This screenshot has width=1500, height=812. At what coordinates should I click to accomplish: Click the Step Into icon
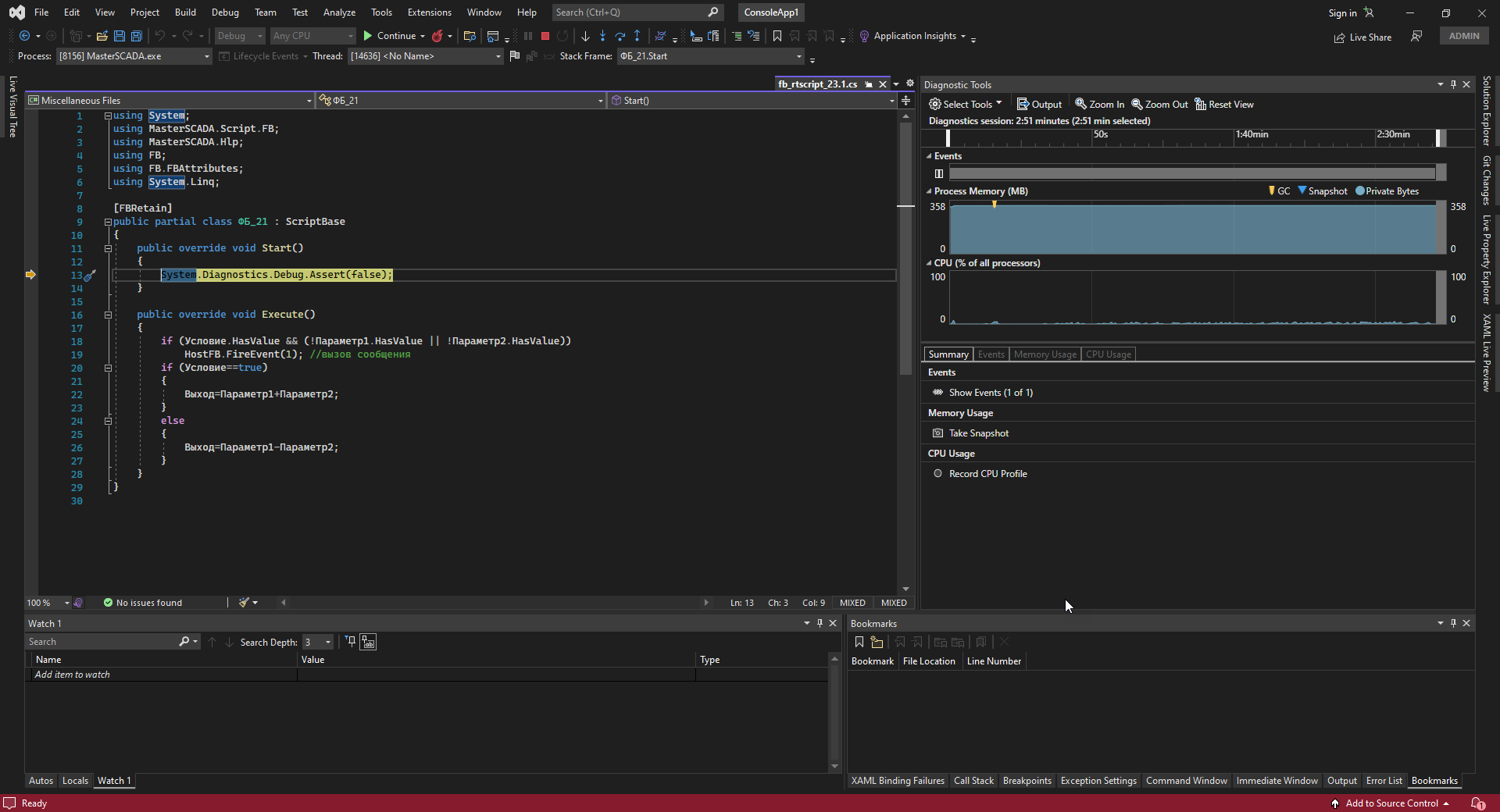pyautogui.click(x=602, y=36)
